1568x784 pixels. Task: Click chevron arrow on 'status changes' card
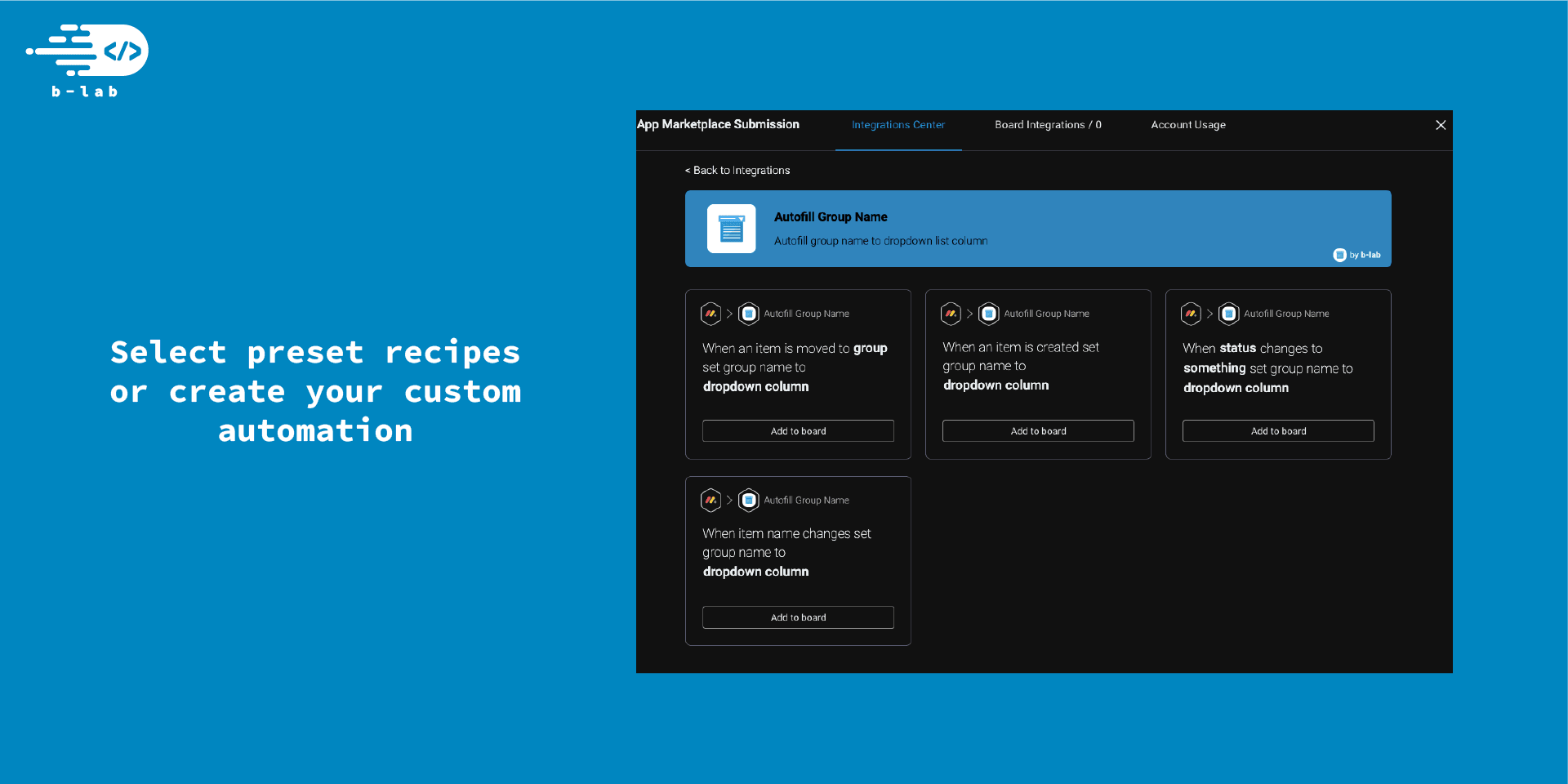[1209, 314]
